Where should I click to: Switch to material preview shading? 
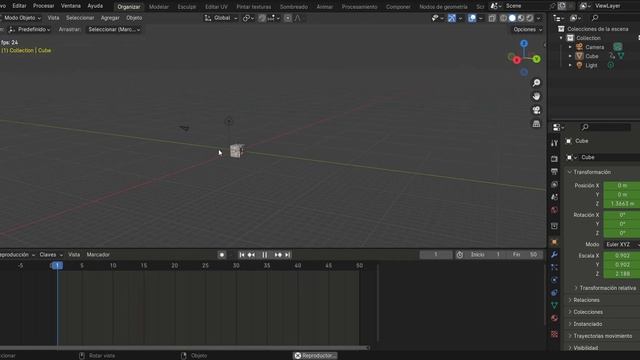(521, 18)
